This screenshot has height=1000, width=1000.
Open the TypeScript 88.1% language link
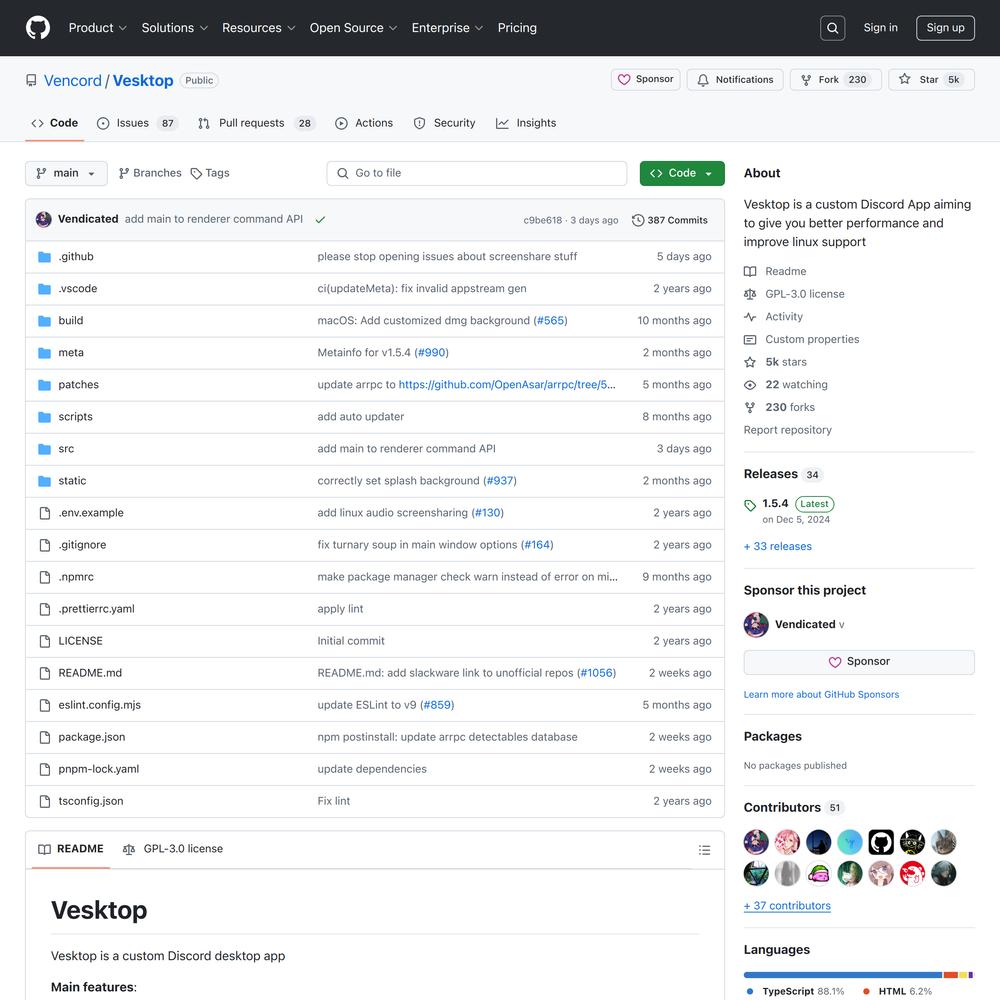tap(797, 991)
